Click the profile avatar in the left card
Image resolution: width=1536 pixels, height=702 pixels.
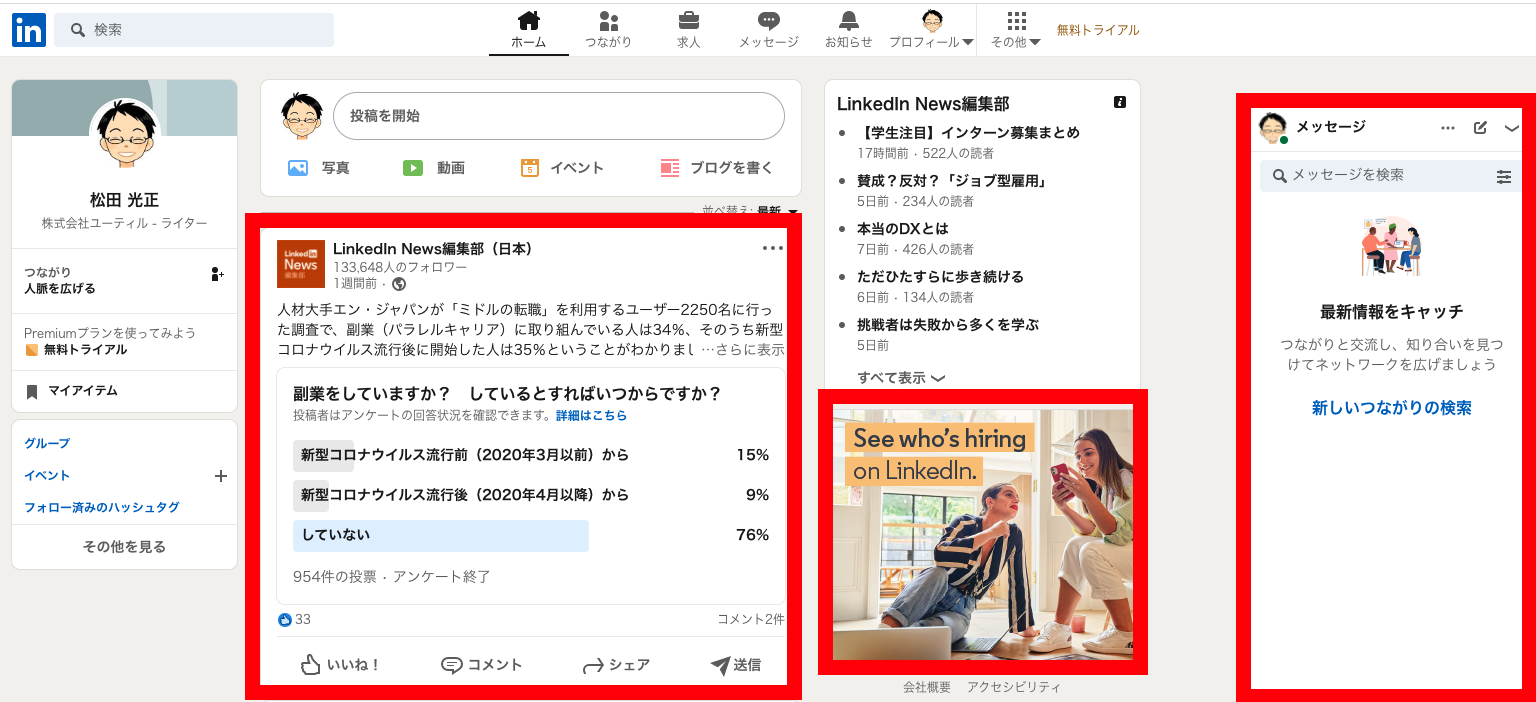point(125,134)
